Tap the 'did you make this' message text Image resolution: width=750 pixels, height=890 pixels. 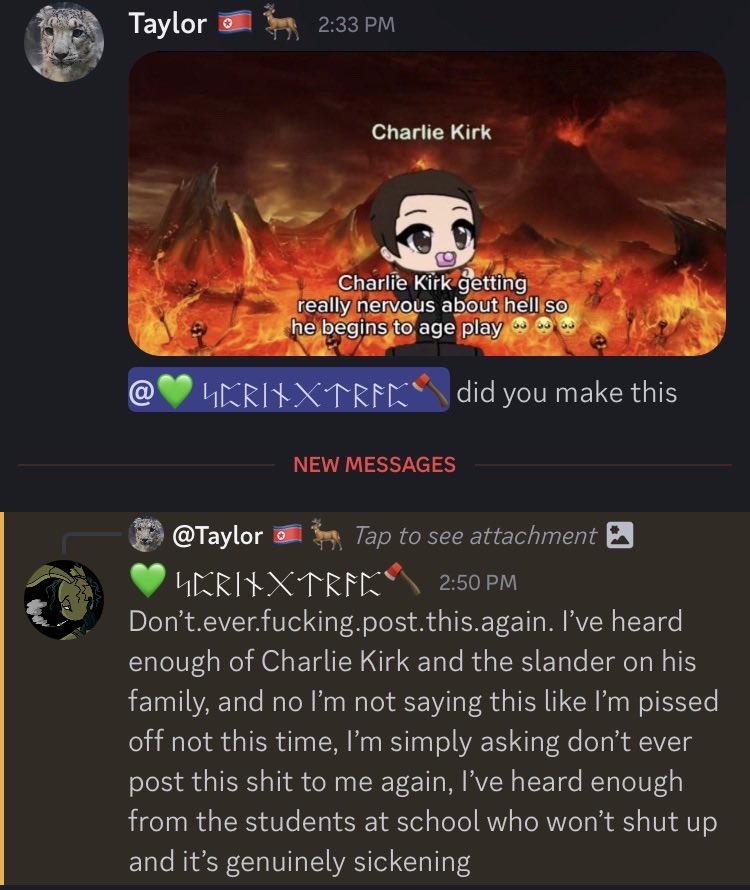[x=567, y=392]
